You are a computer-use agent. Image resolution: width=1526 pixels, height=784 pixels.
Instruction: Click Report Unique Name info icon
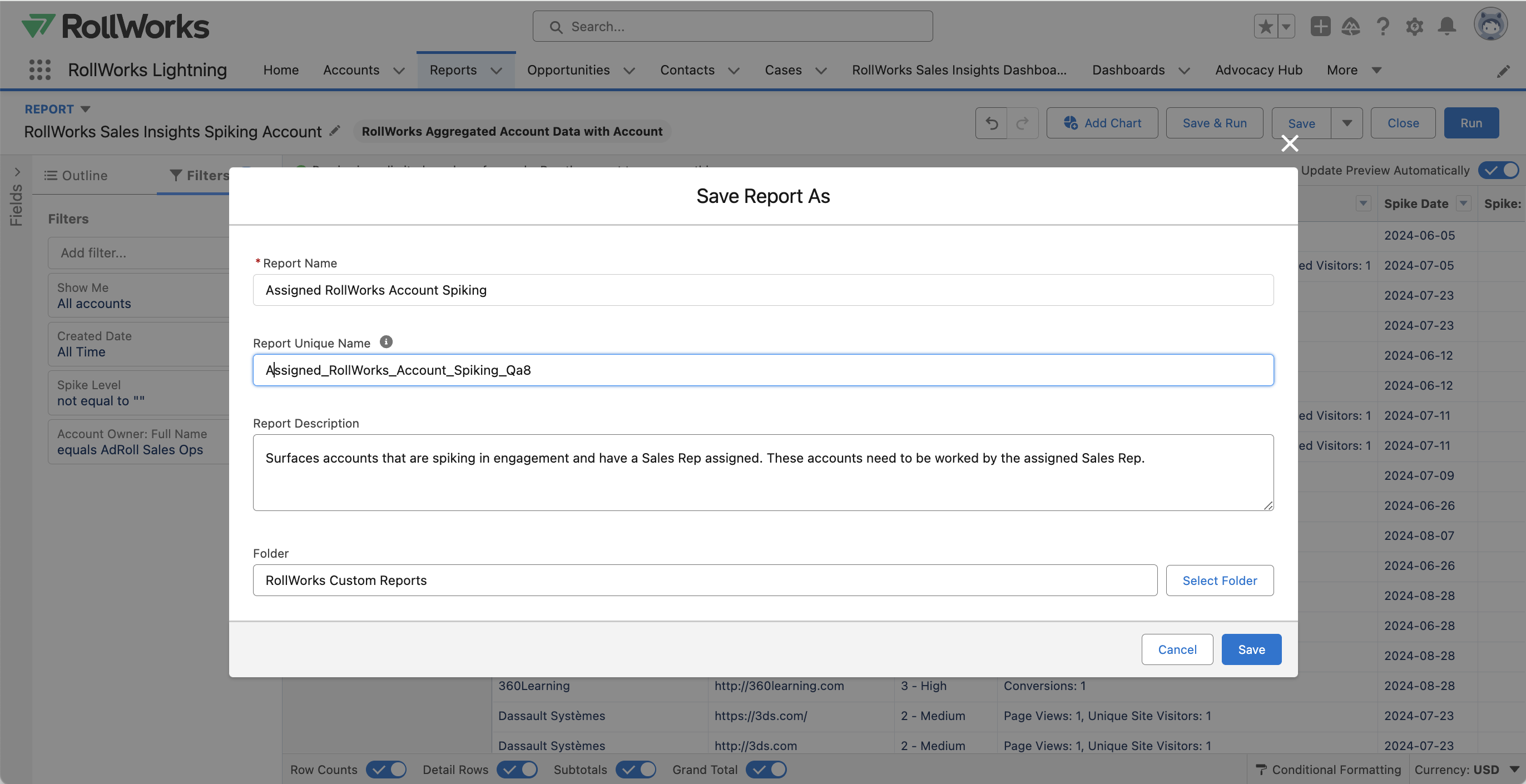click(x=387, y=343)
